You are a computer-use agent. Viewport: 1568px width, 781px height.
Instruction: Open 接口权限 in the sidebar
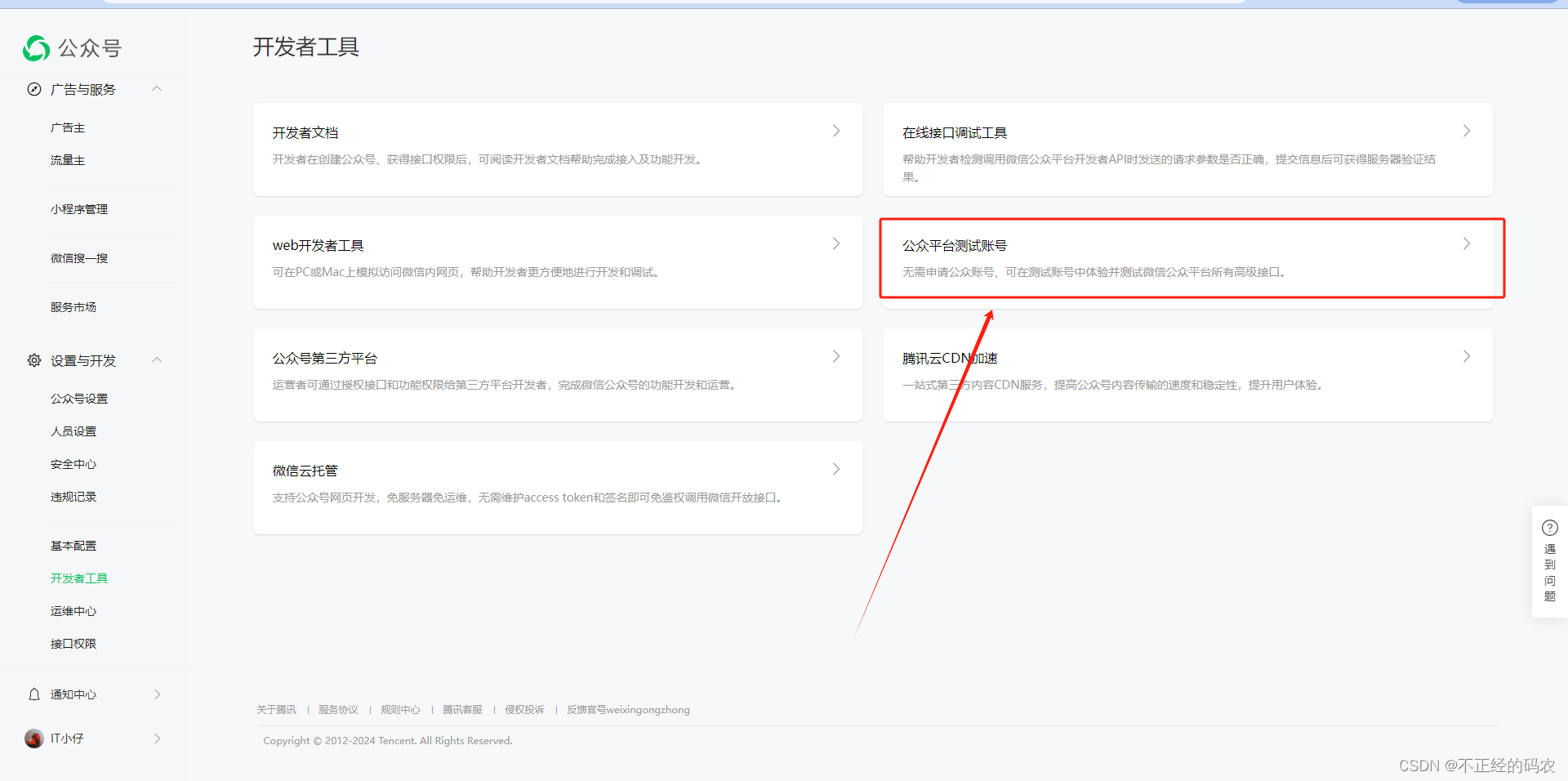point(73,644)
